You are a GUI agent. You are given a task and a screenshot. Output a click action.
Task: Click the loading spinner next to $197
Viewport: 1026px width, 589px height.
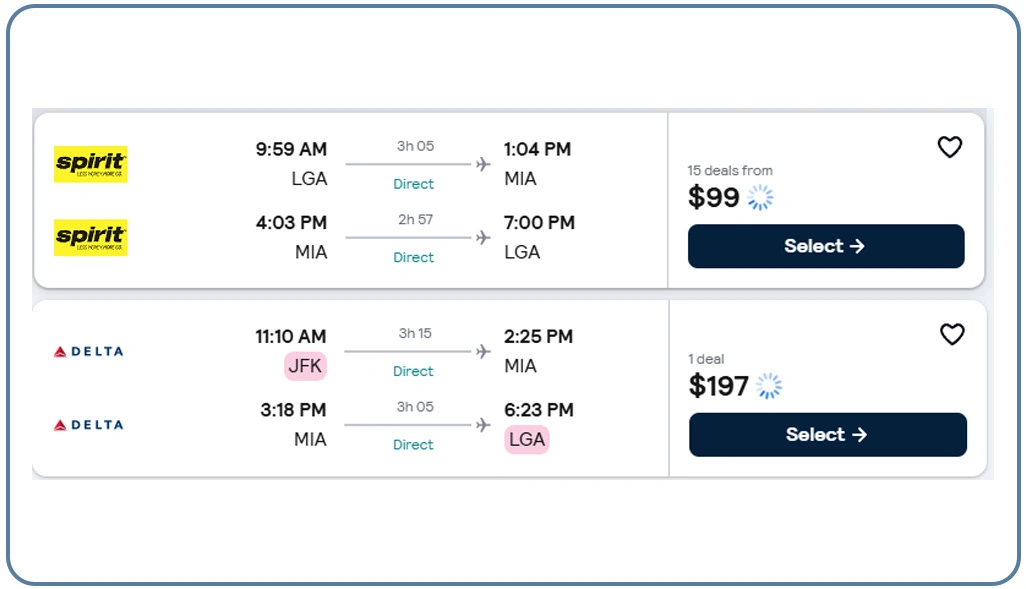point(767,386)
